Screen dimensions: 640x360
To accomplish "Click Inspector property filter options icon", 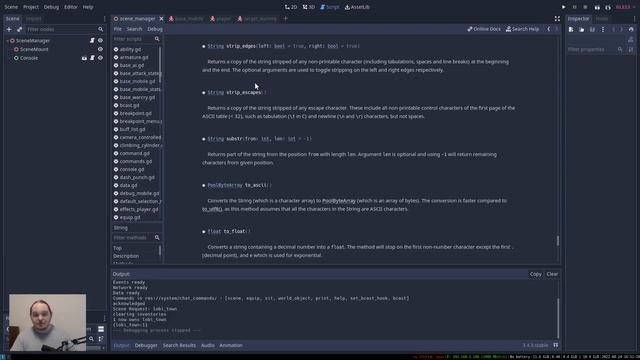I will tap(631, 49).
